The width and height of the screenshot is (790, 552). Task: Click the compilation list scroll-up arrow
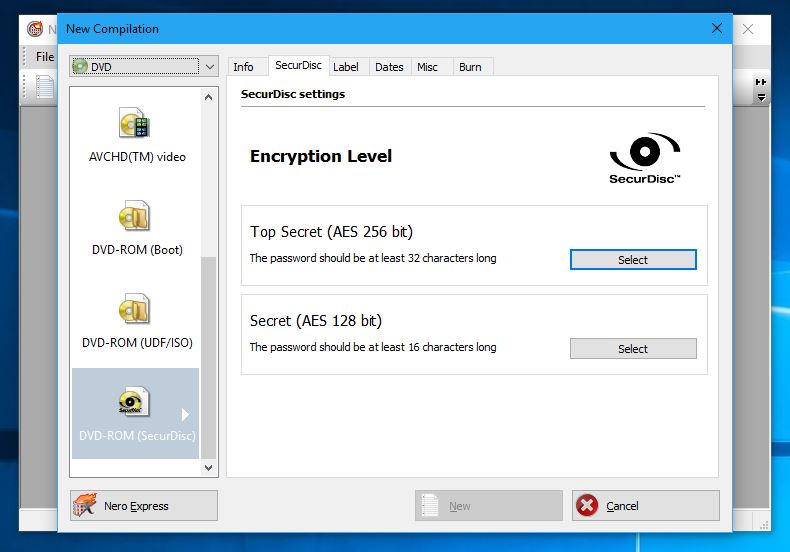tap(209, 97)
